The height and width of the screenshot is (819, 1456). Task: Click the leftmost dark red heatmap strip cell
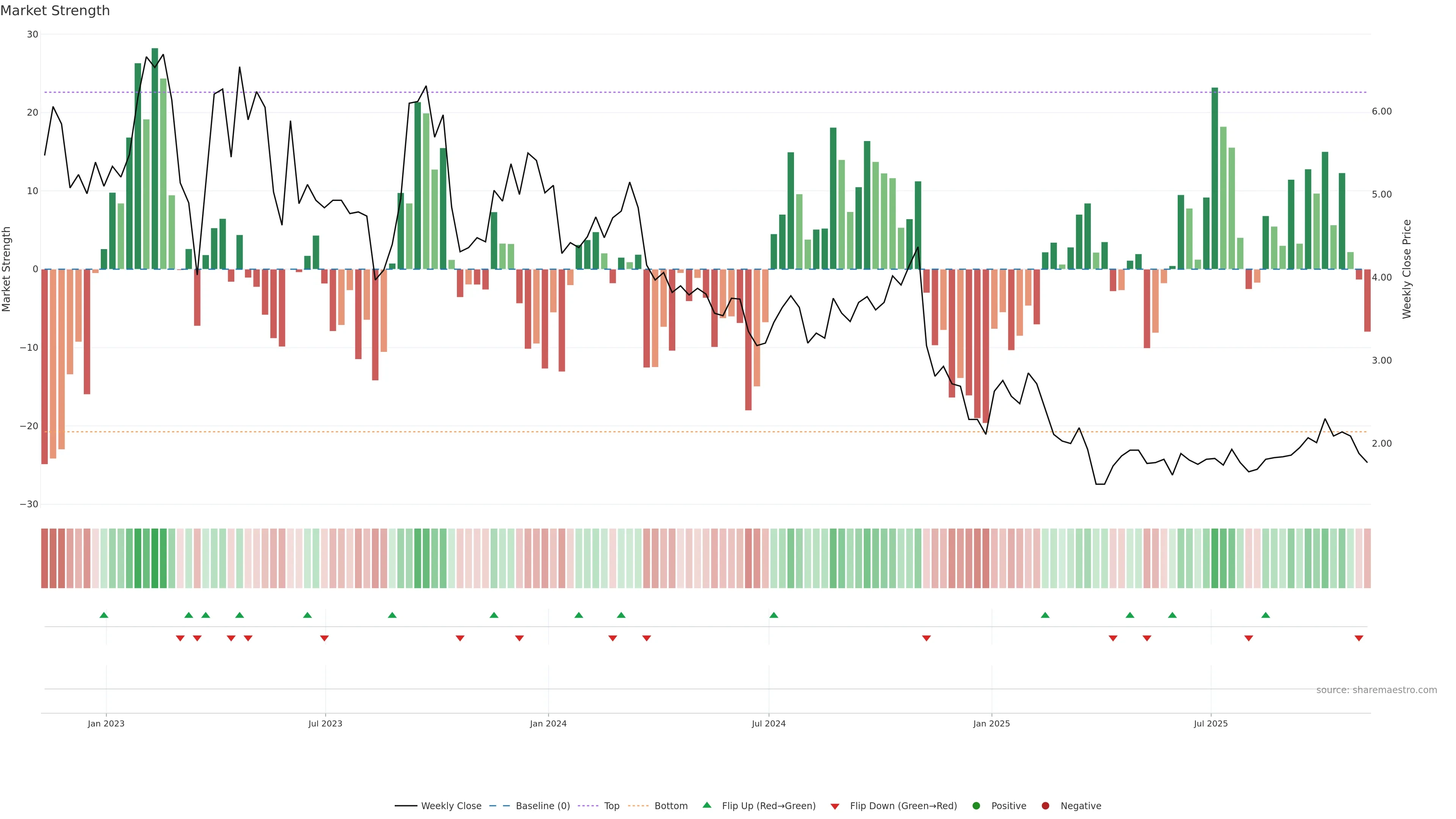[x=44, y=558]
